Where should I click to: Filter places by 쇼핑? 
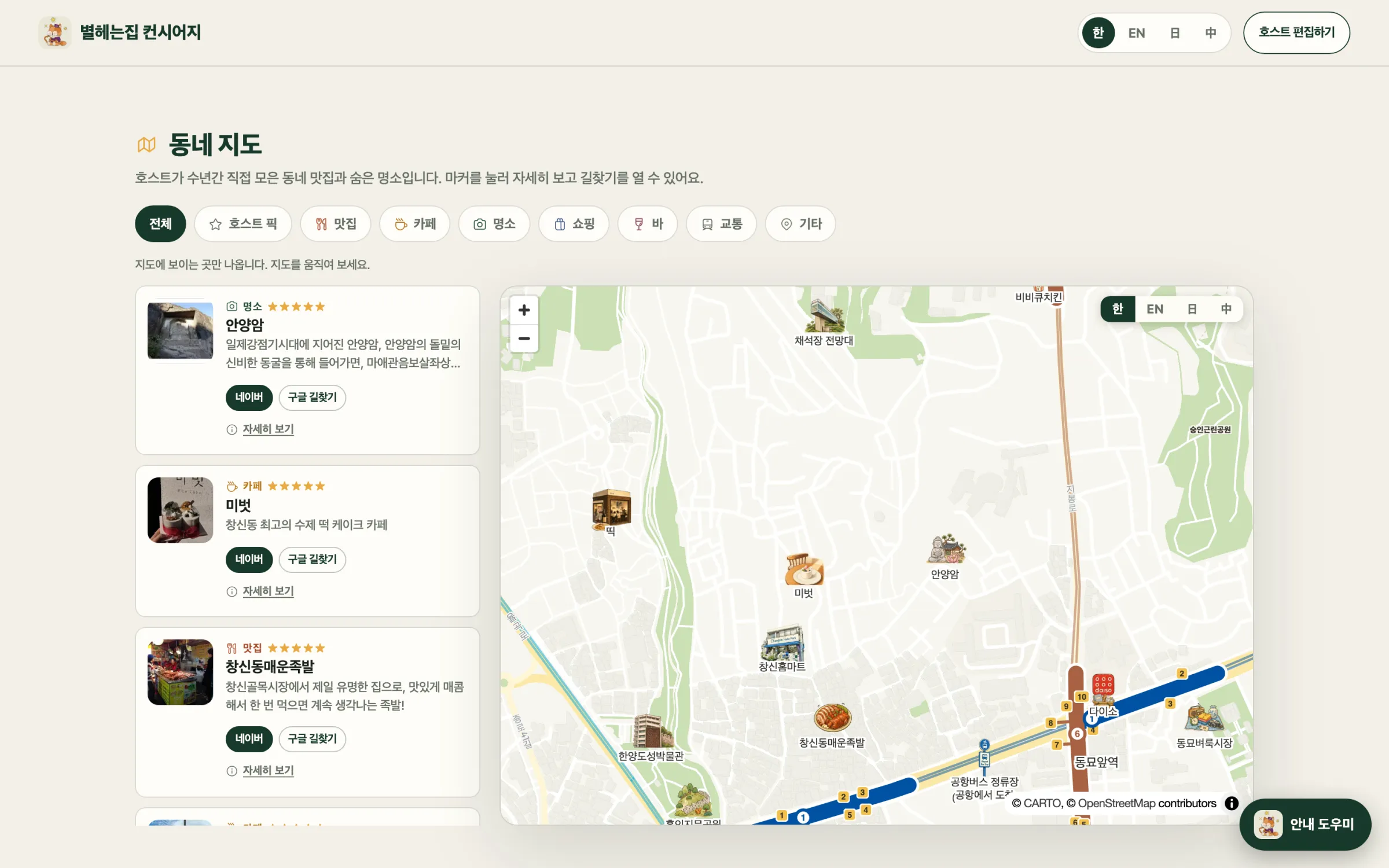coord(574,224)
